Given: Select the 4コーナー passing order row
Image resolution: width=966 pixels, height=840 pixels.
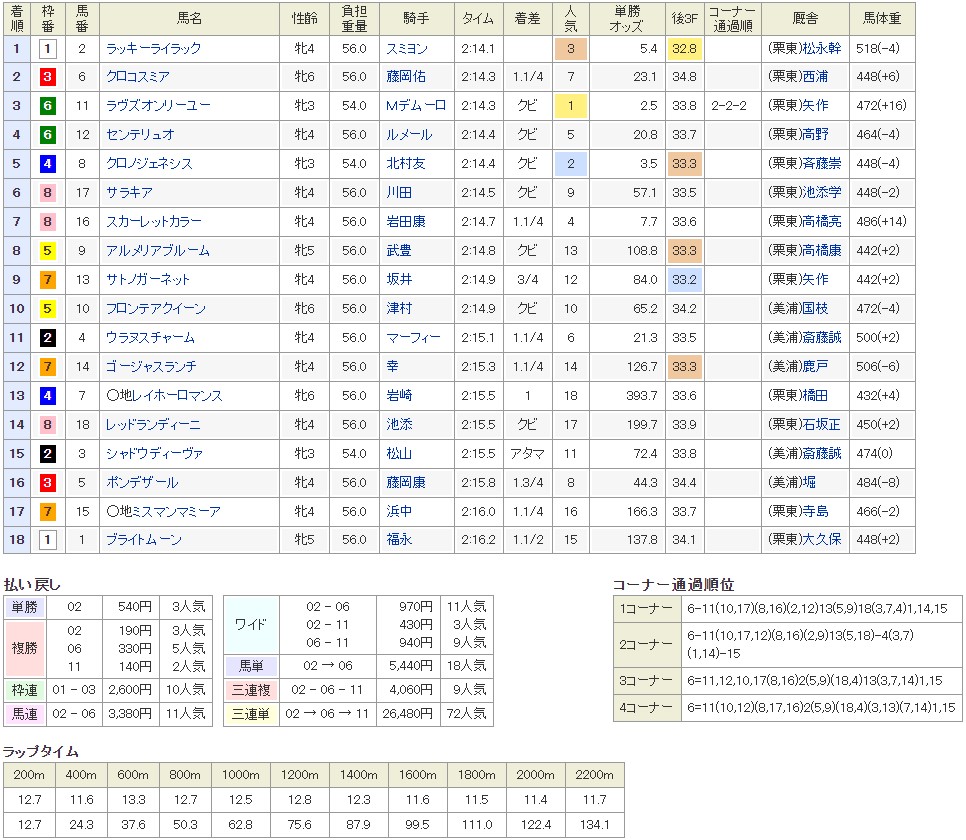Looking at the screenshot, I should tap(787, 708).
